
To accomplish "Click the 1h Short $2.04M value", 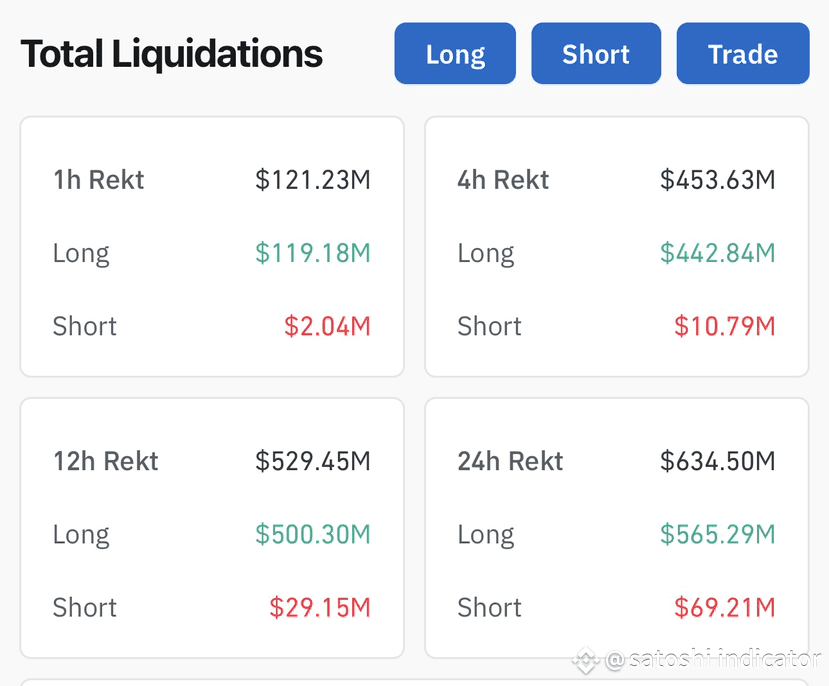I will [x=327, y=326].
